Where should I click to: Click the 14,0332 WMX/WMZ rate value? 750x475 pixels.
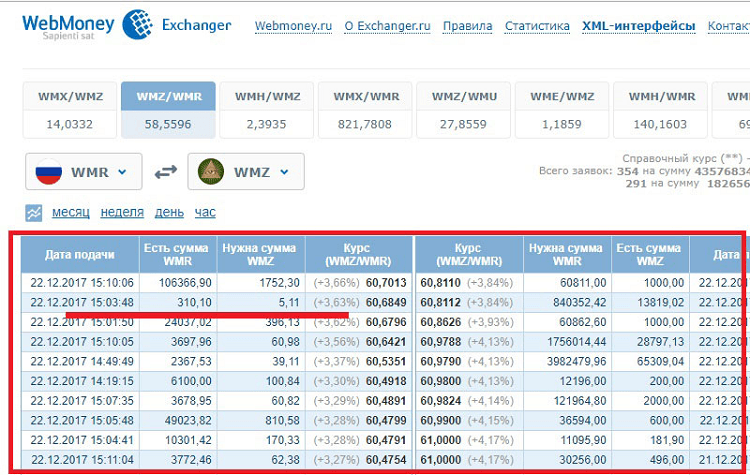point(69,124)
